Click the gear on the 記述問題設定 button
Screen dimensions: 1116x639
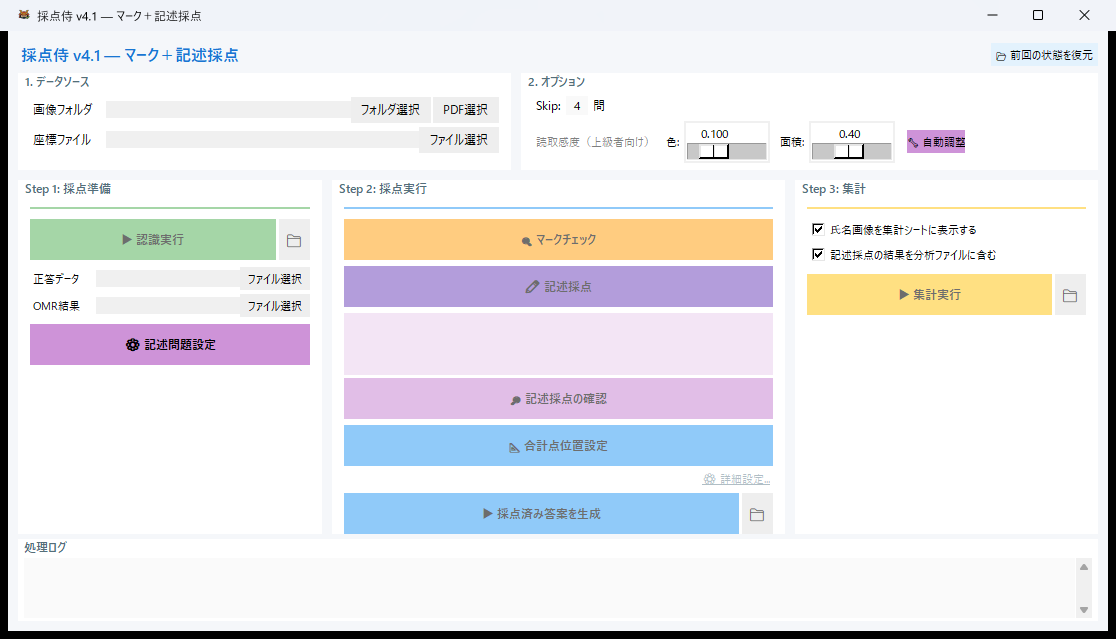click(x=169, y=344)
